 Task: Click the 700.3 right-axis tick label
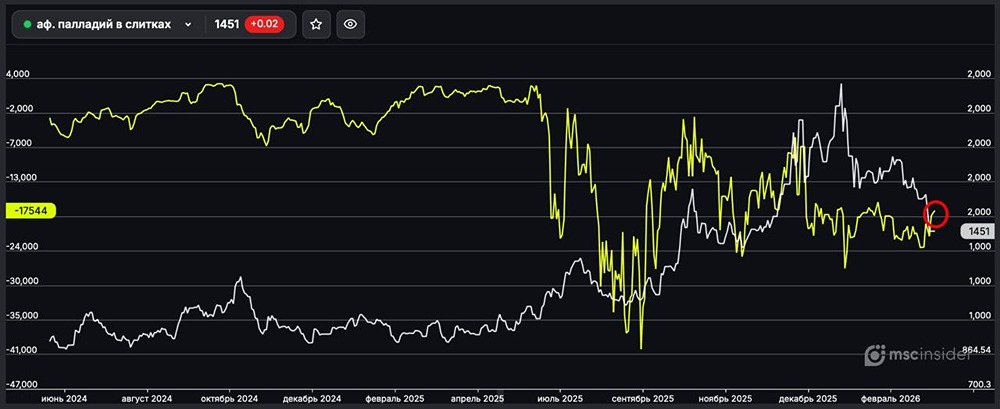(x=979, y=385)
